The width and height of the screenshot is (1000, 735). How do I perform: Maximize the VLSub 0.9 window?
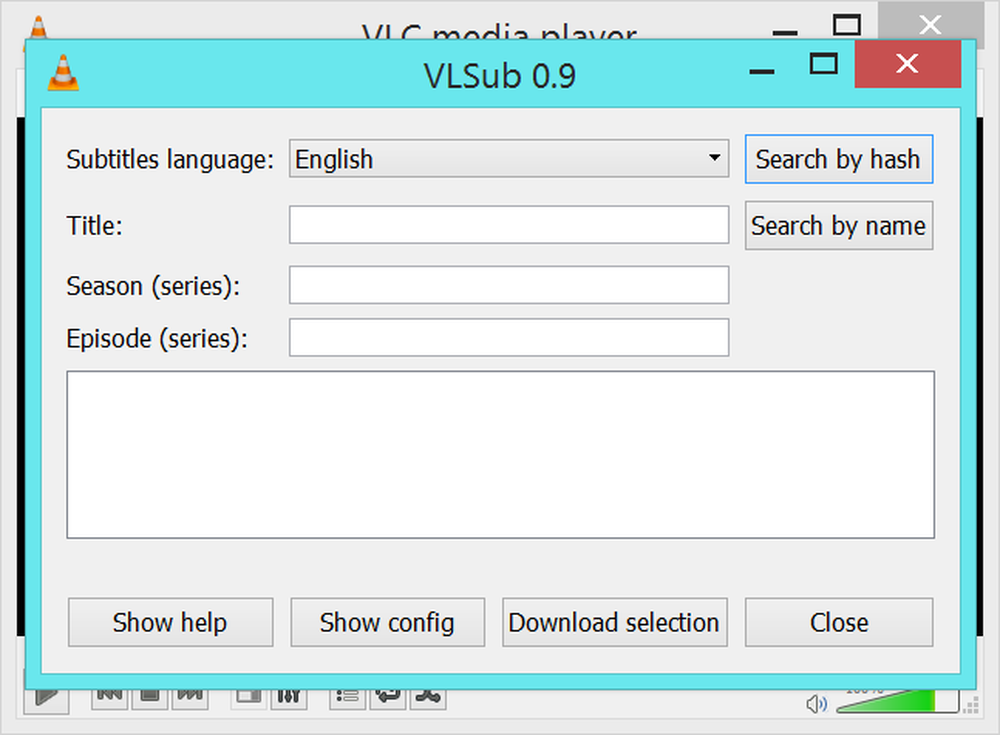pos(823,64)
